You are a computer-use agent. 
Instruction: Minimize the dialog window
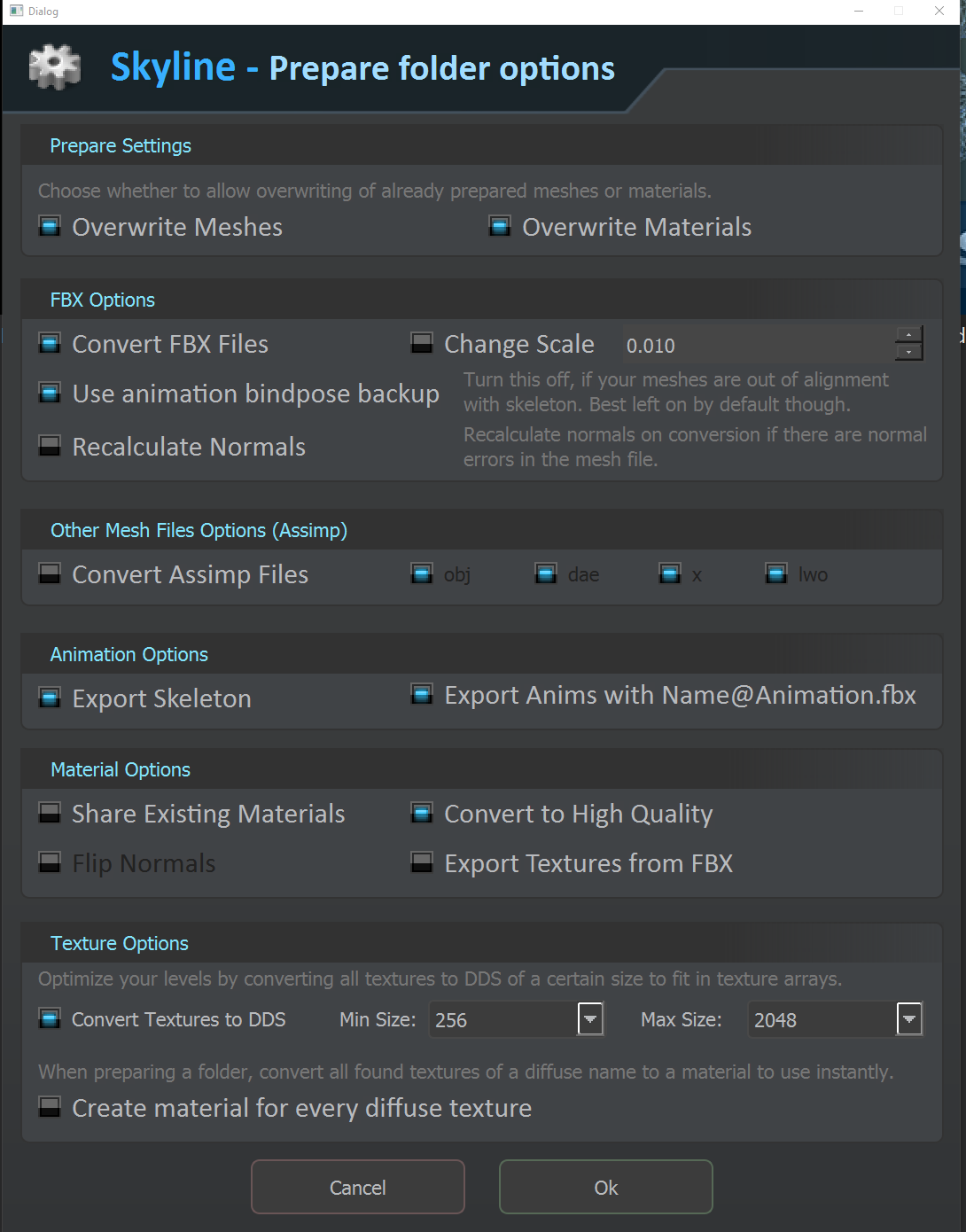coord(859,12)
